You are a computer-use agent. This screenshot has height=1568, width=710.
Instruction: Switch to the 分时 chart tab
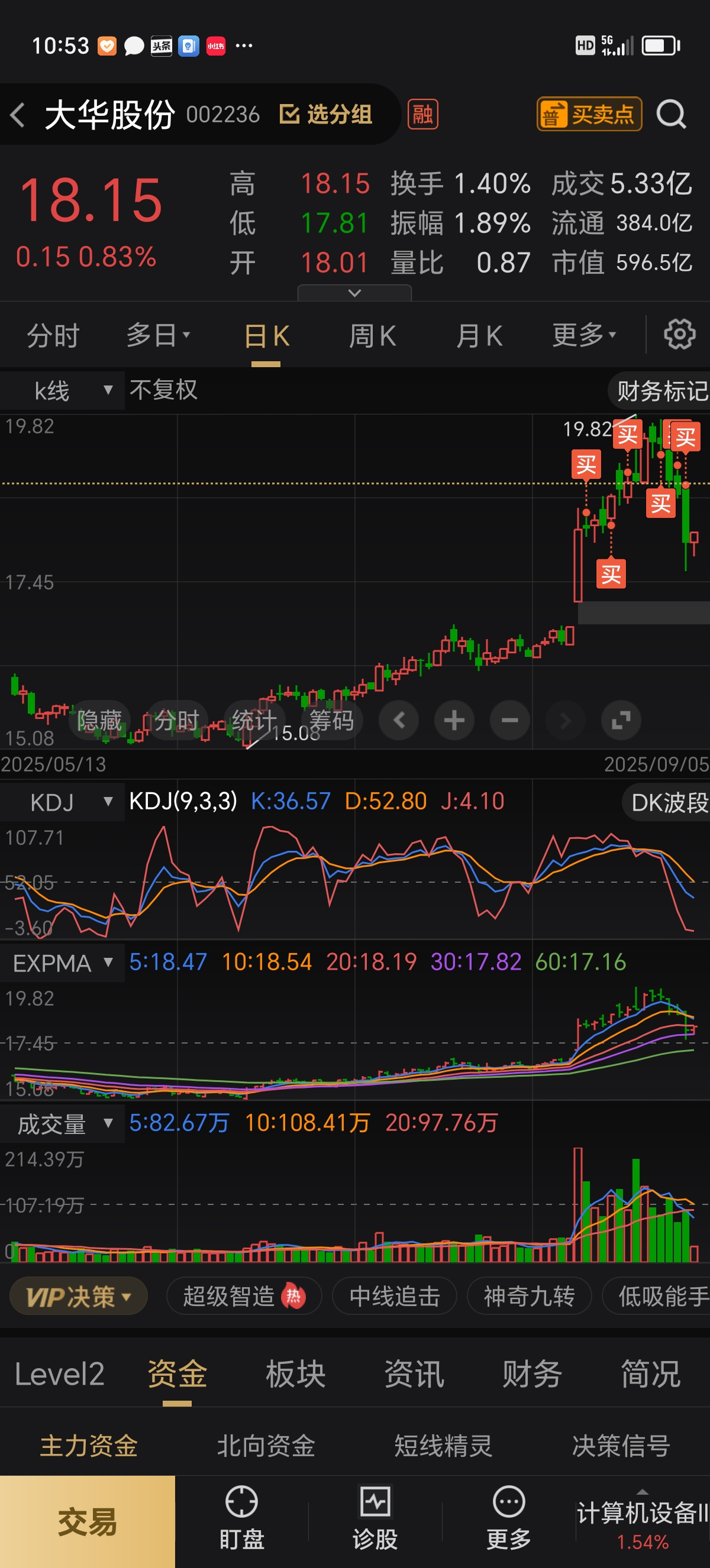(53, 335)
